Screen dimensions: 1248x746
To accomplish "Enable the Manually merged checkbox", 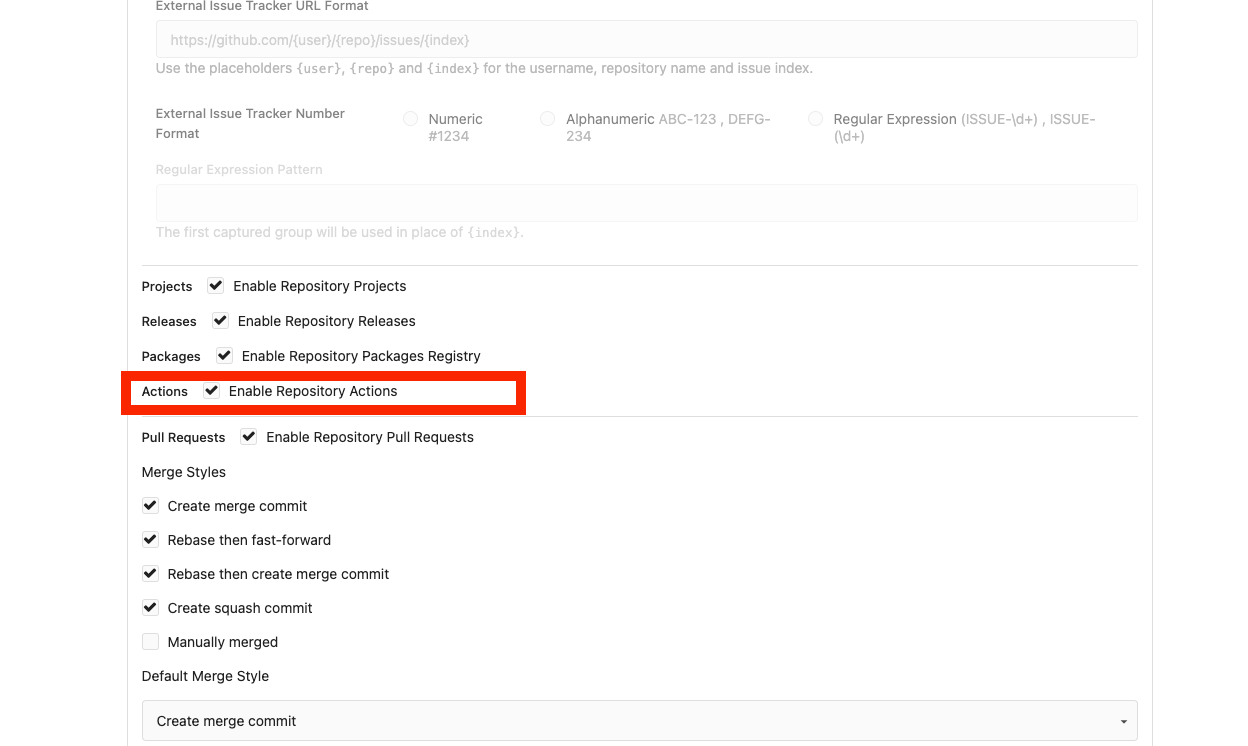I will click(150, 642).
